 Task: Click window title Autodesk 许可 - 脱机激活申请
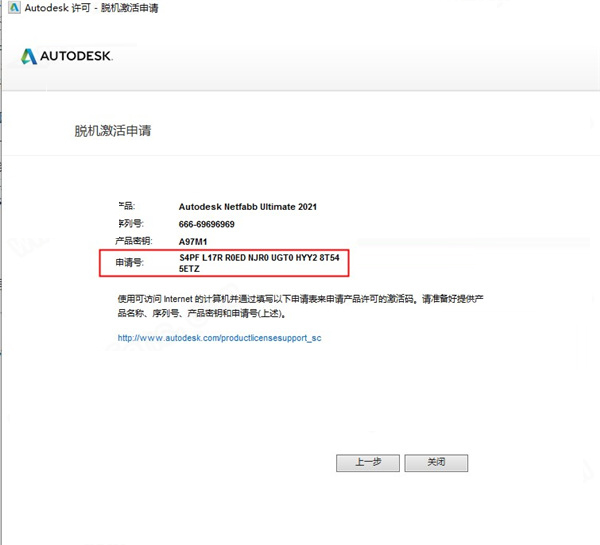(91, 8)
